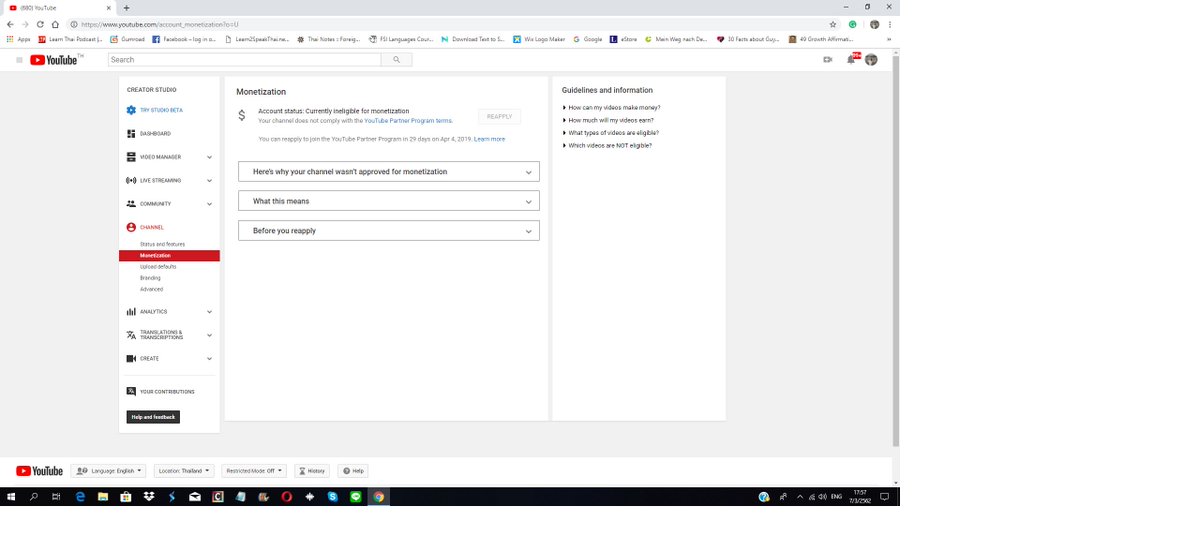The width and height of the screenshot is (1200, 551).
Task: Open YouTube notifications bell
Action: click(852, 60)
